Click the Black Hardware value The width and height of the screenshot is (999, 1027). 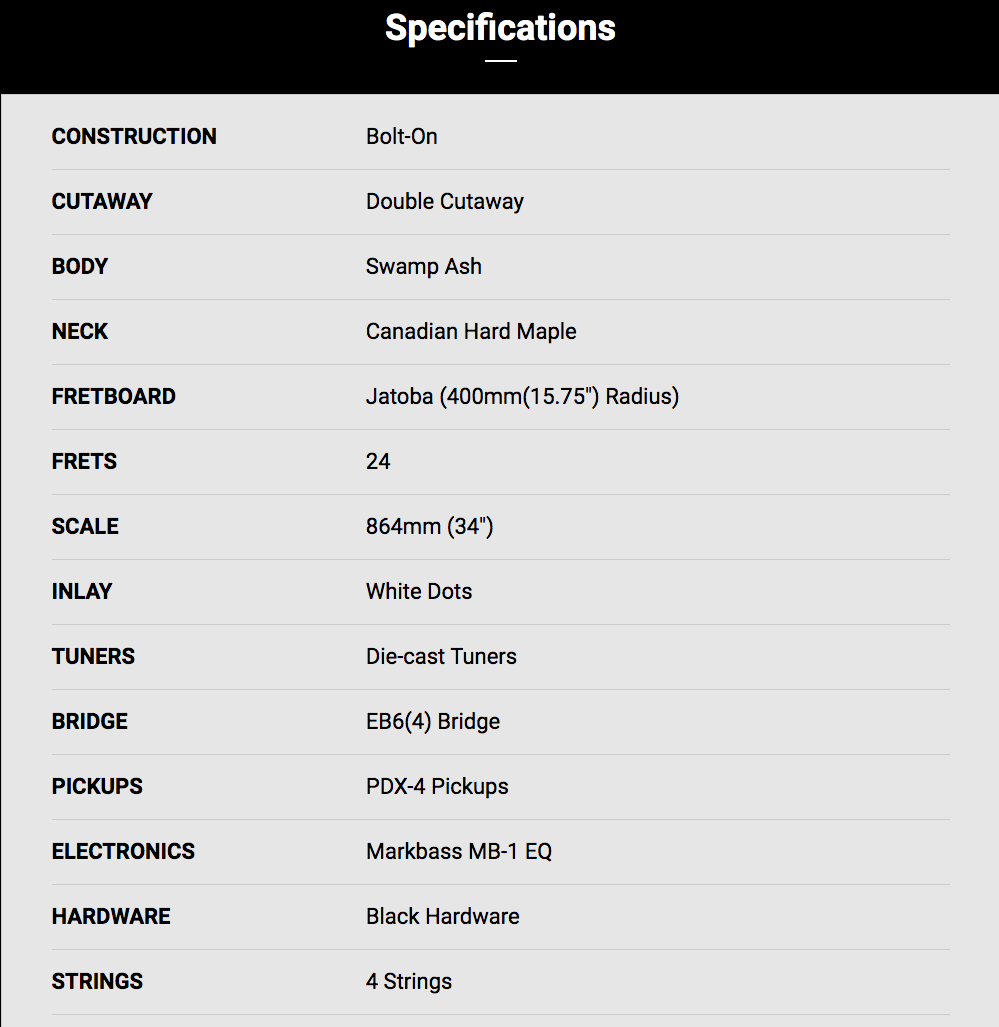pos(443,916)
